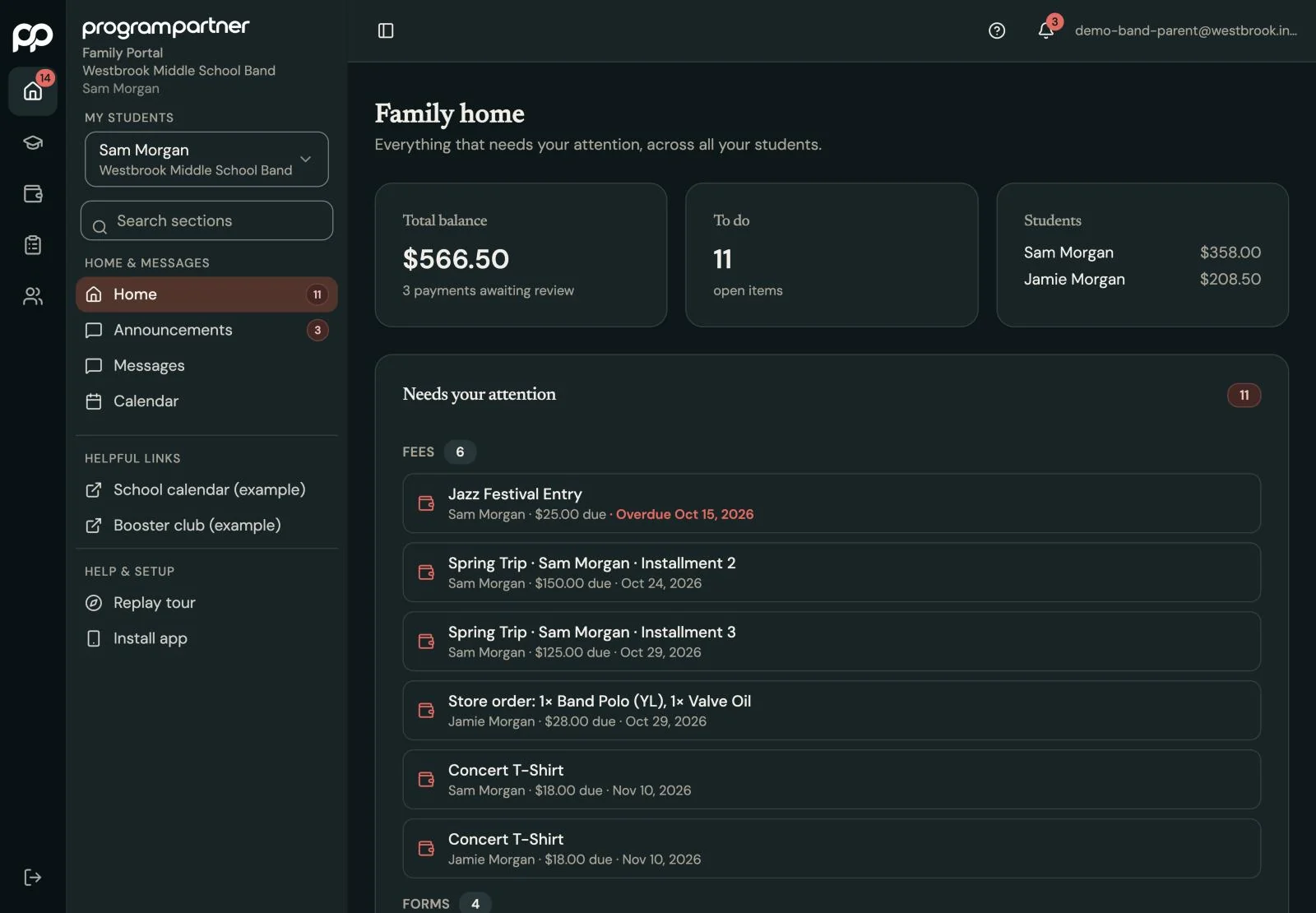Click the 3 payments awaiting review text
Screen dimensions: 1316x913
(488, 290)
